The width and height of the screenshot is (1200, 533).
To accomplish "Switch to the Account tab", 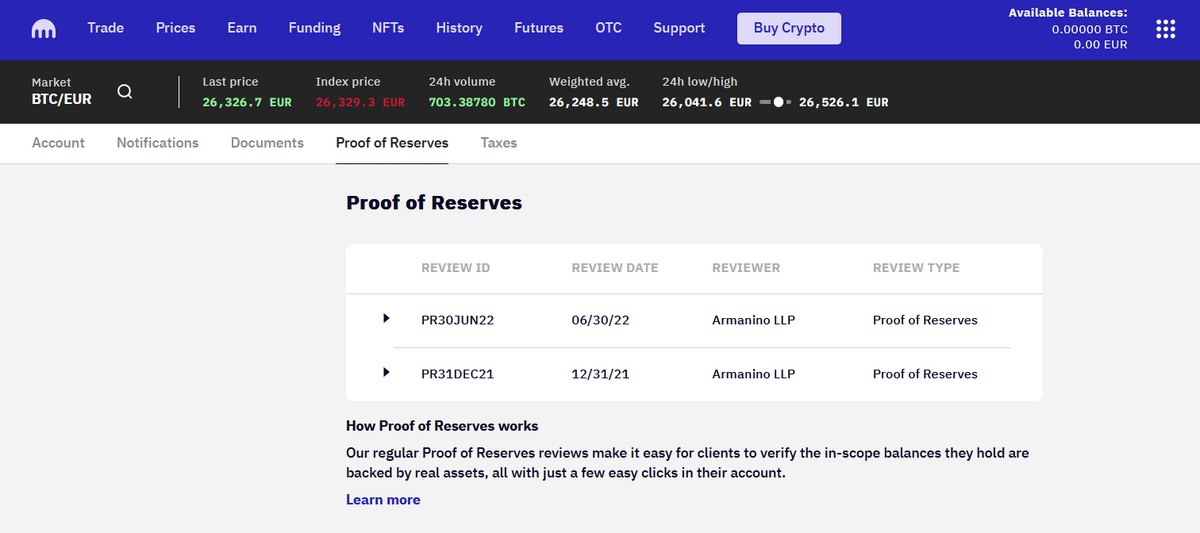I will pos(58,143).
